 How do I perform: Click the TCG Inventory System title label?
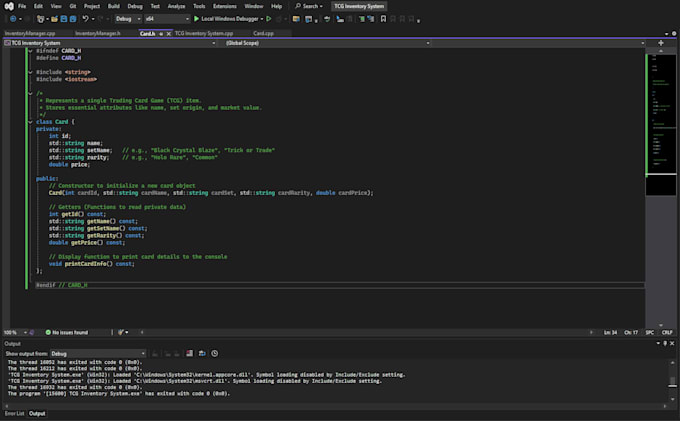359,6
